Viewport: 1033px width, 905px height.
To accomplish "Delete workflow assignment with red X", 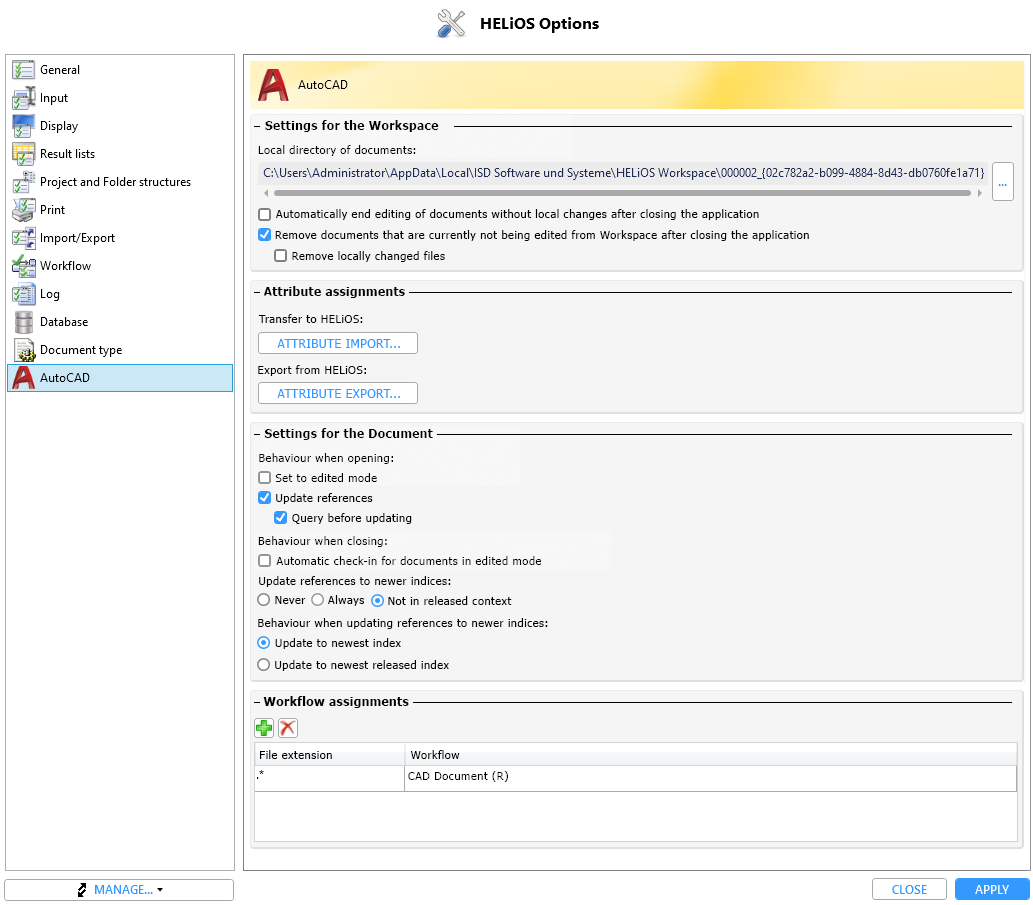I will (x=288, y=728).
